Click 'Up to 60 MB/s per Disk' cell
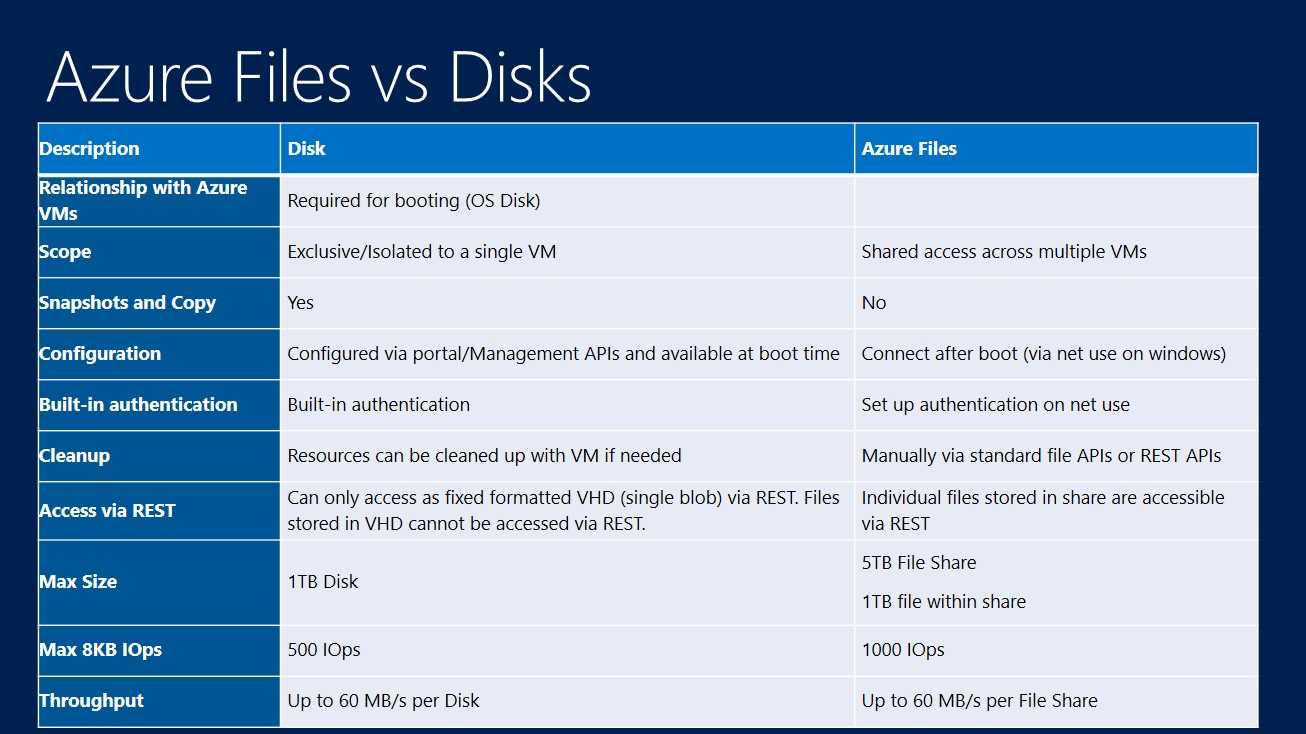1306x734 pixels. (x=384, y=701)
